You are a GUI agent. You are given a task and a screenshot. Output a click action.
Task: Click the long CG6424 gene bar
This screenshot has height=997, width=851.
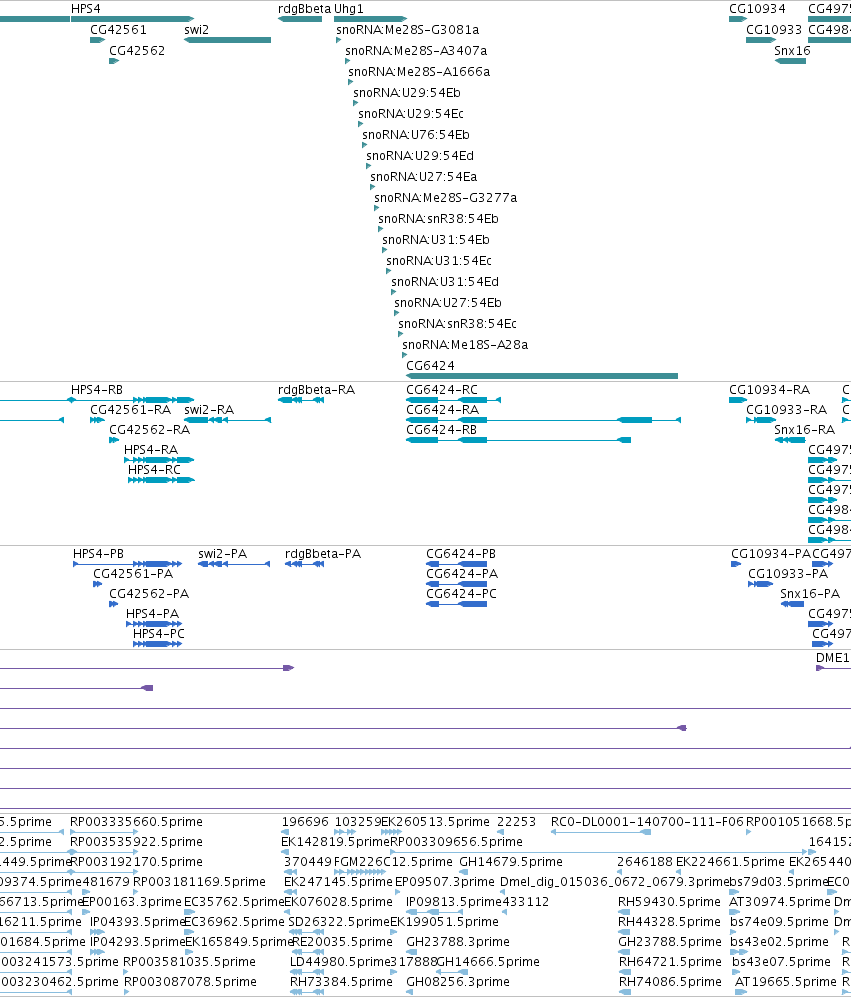(542, 376)
